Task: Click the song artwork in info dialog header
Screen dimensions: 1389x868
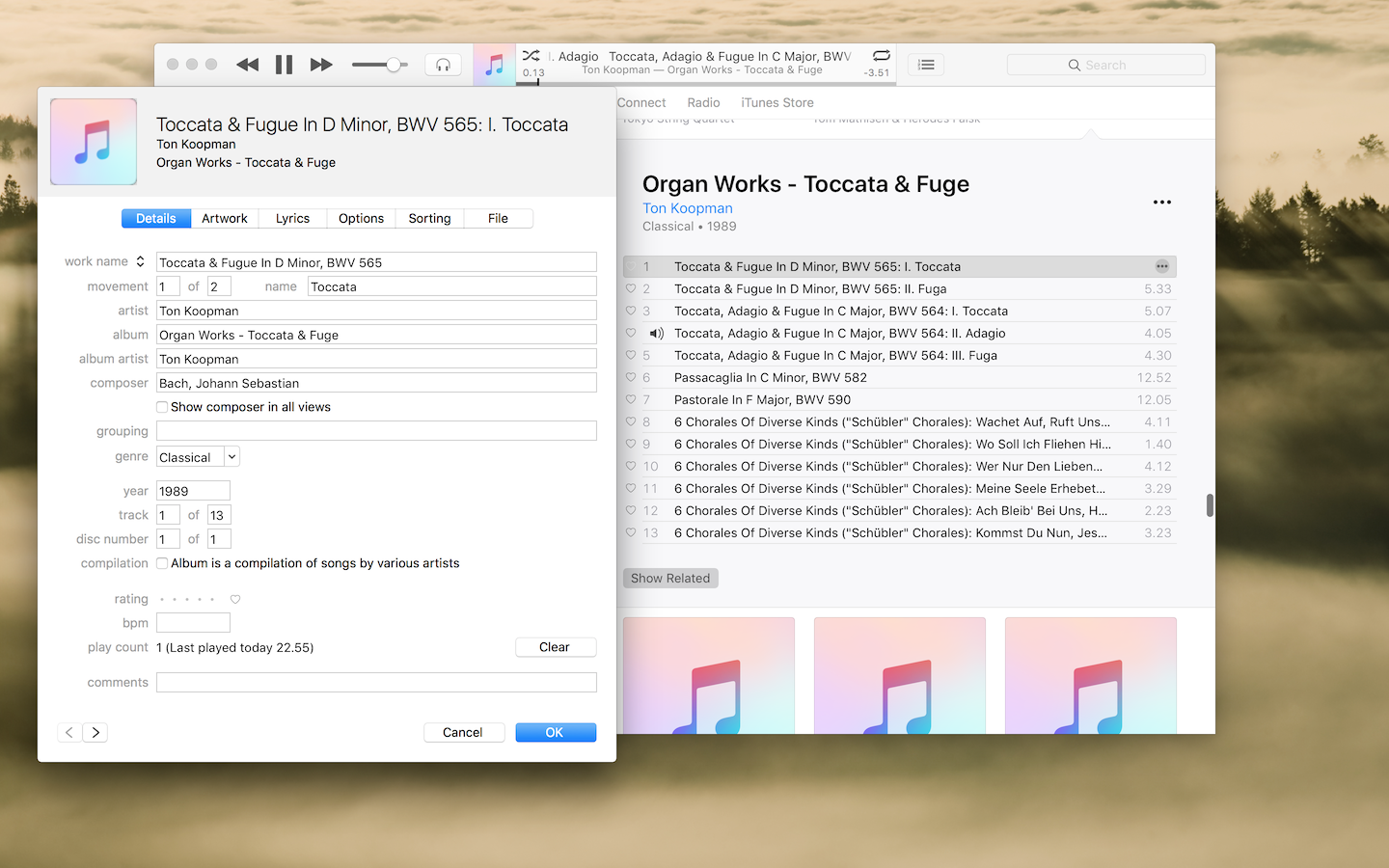Action: [x=94, y=142]
